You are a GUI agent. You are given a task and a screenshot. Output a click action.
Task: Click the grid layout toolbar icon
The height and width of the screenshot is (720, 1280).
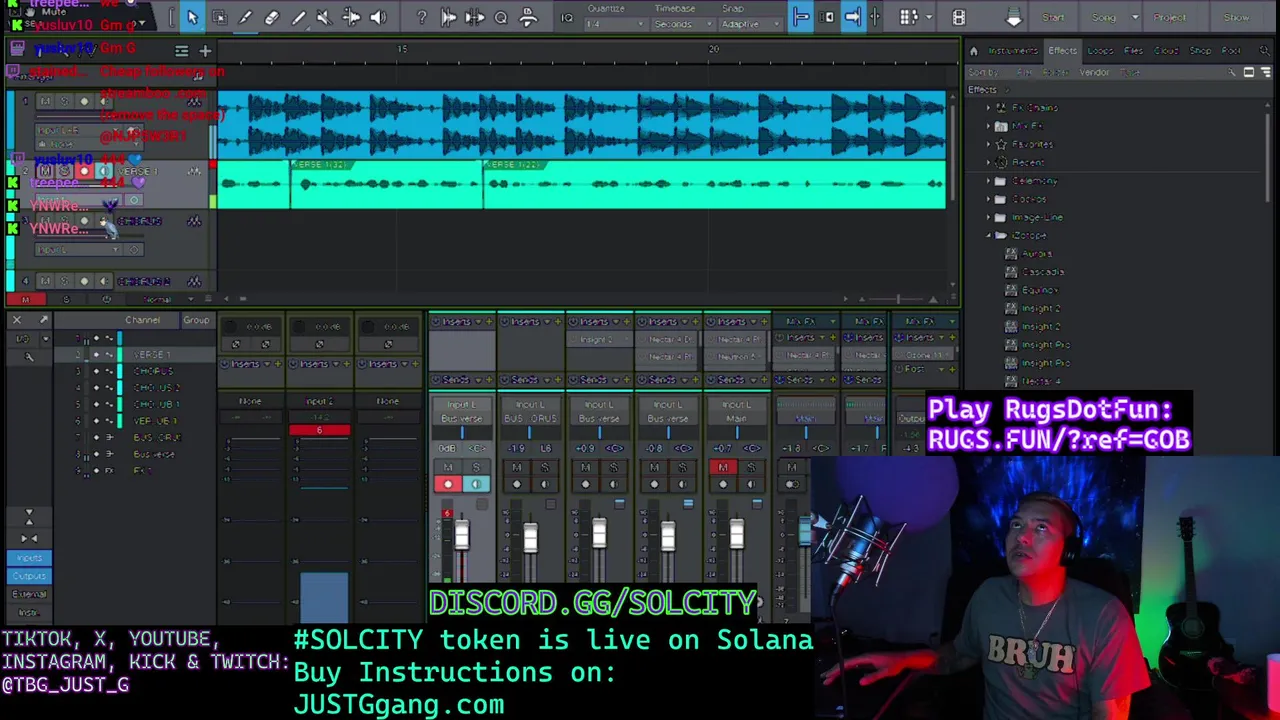(x=908, y=17)
